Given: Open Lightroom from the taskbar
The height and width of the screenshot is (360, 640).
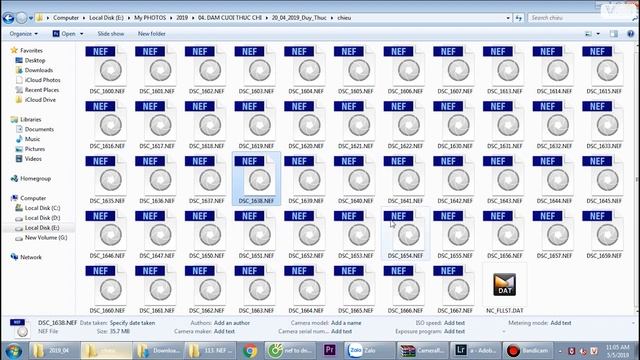Looking at the screenshot, I should coord(475,351).
